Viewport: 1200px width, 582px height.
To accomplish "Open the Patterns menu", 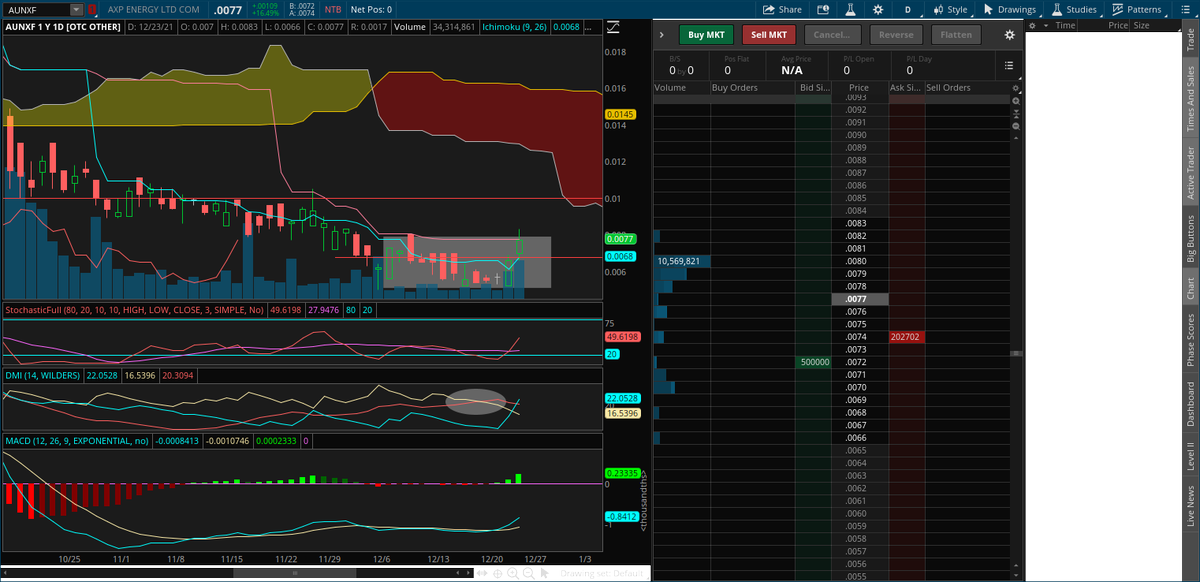I will click(x=1137, y=9).
